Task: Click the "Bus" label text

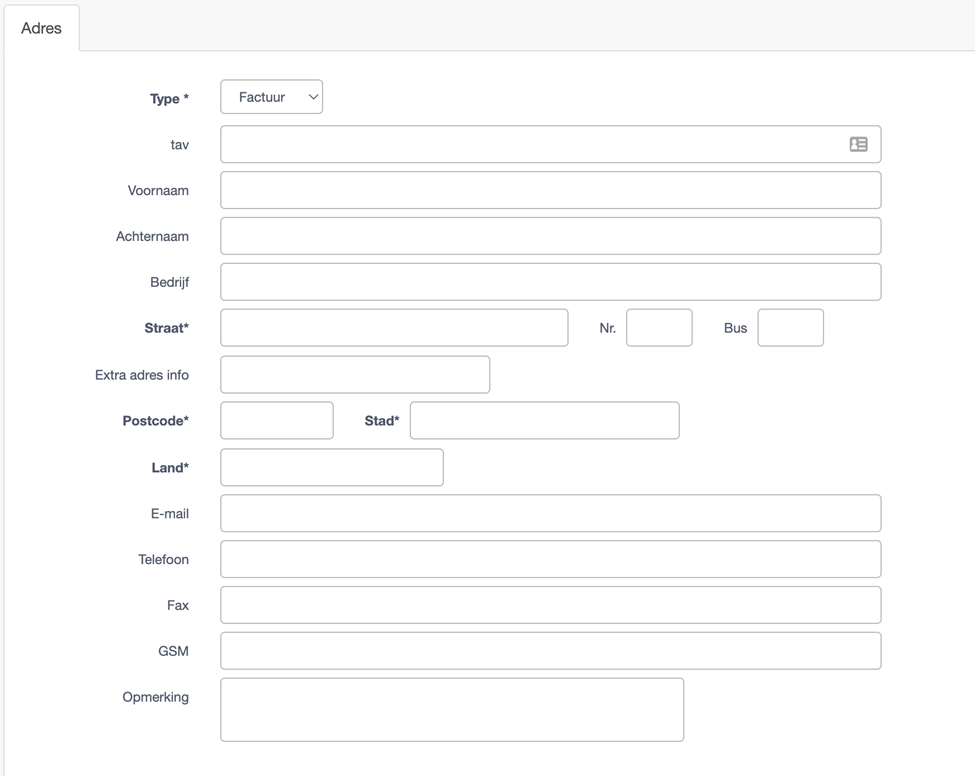Action: pyautogui.click(x=736, y=328)
